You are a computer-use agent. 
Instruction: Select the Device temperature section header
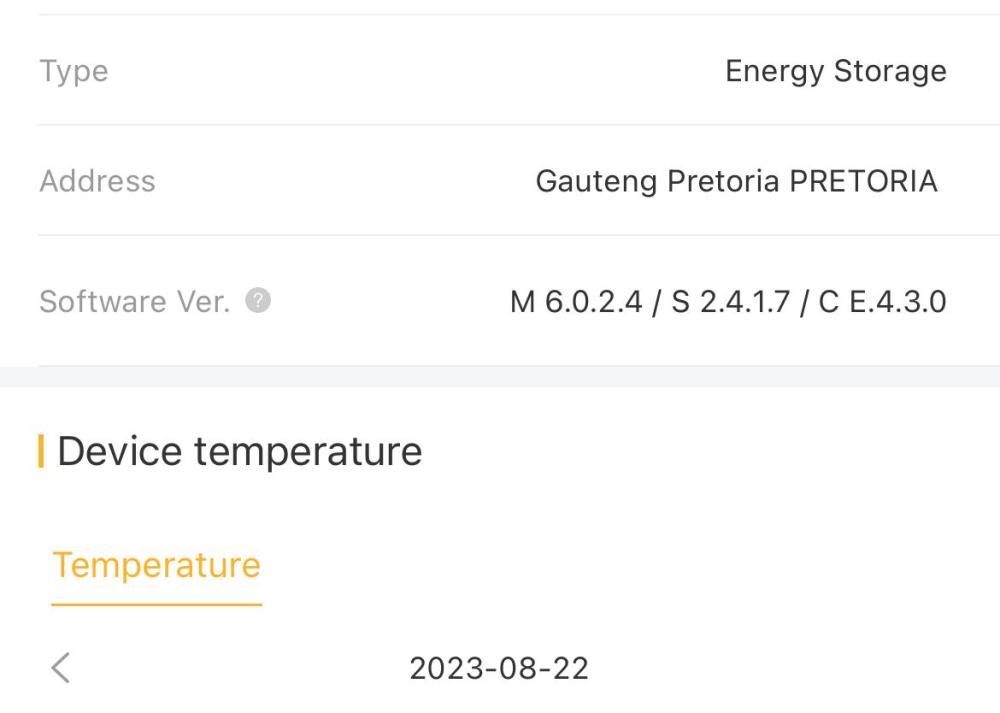click(240, 451)
